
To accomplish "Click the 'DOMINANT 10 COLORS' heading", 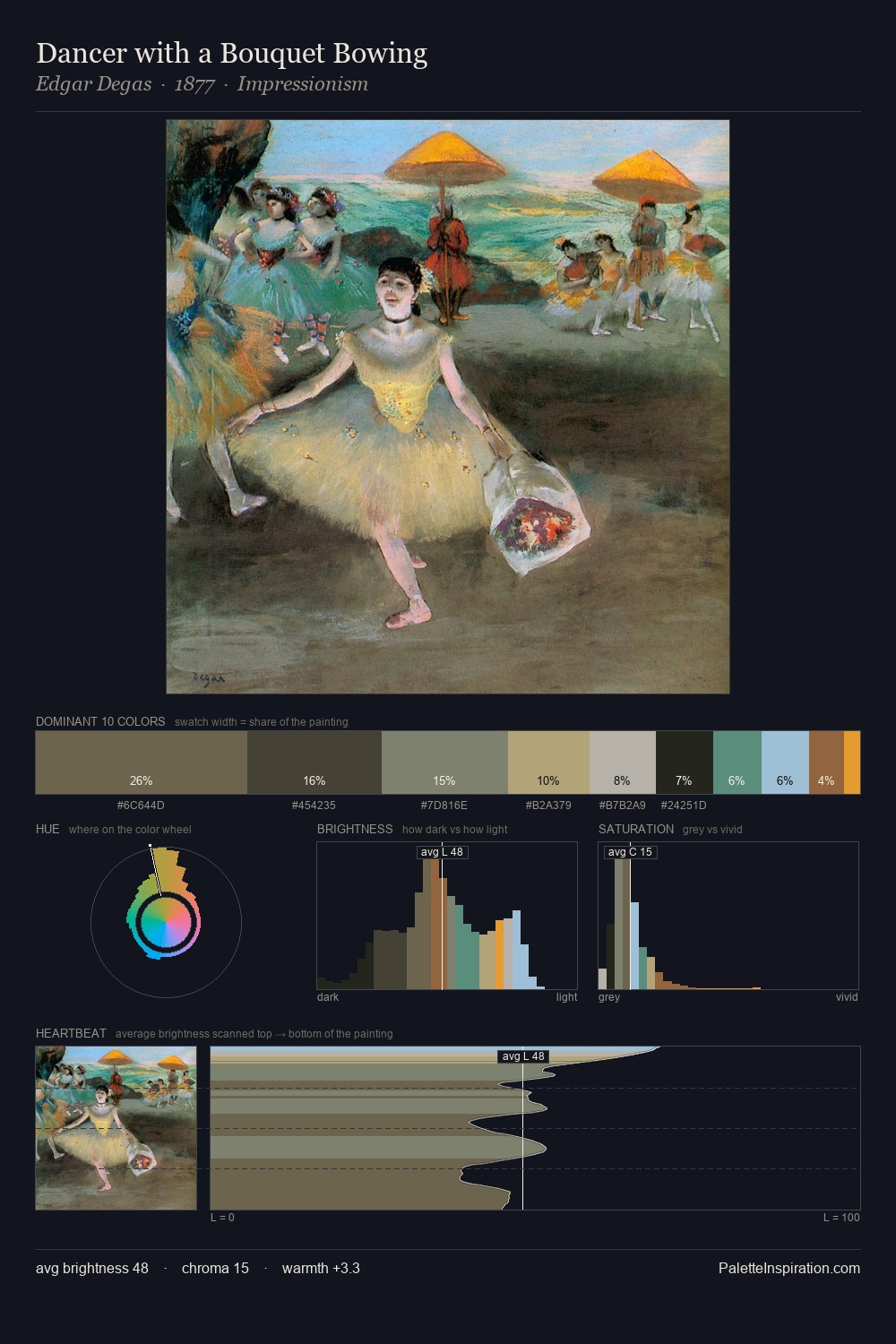I will (100, 721).
